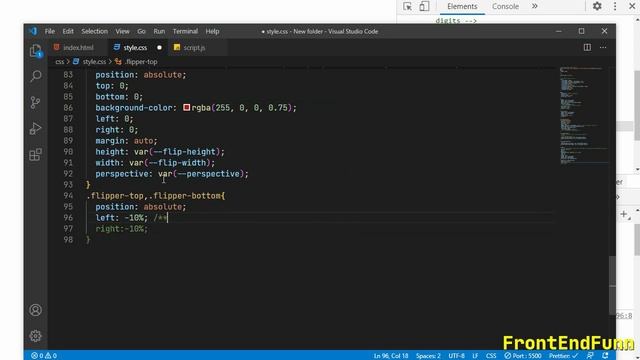This screenshot has height=360, width=640.
Task: Click the Port: 5500 Live Server status
Action: (523, 356)
